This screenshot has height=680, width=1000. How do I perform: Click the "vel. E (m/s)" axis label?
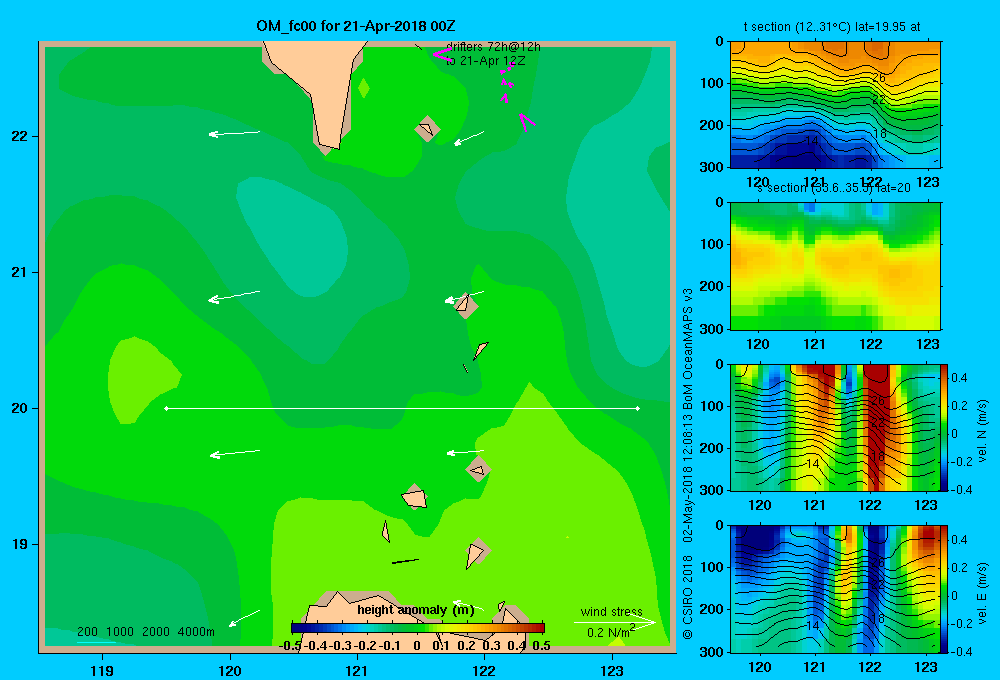click(982, 593)
